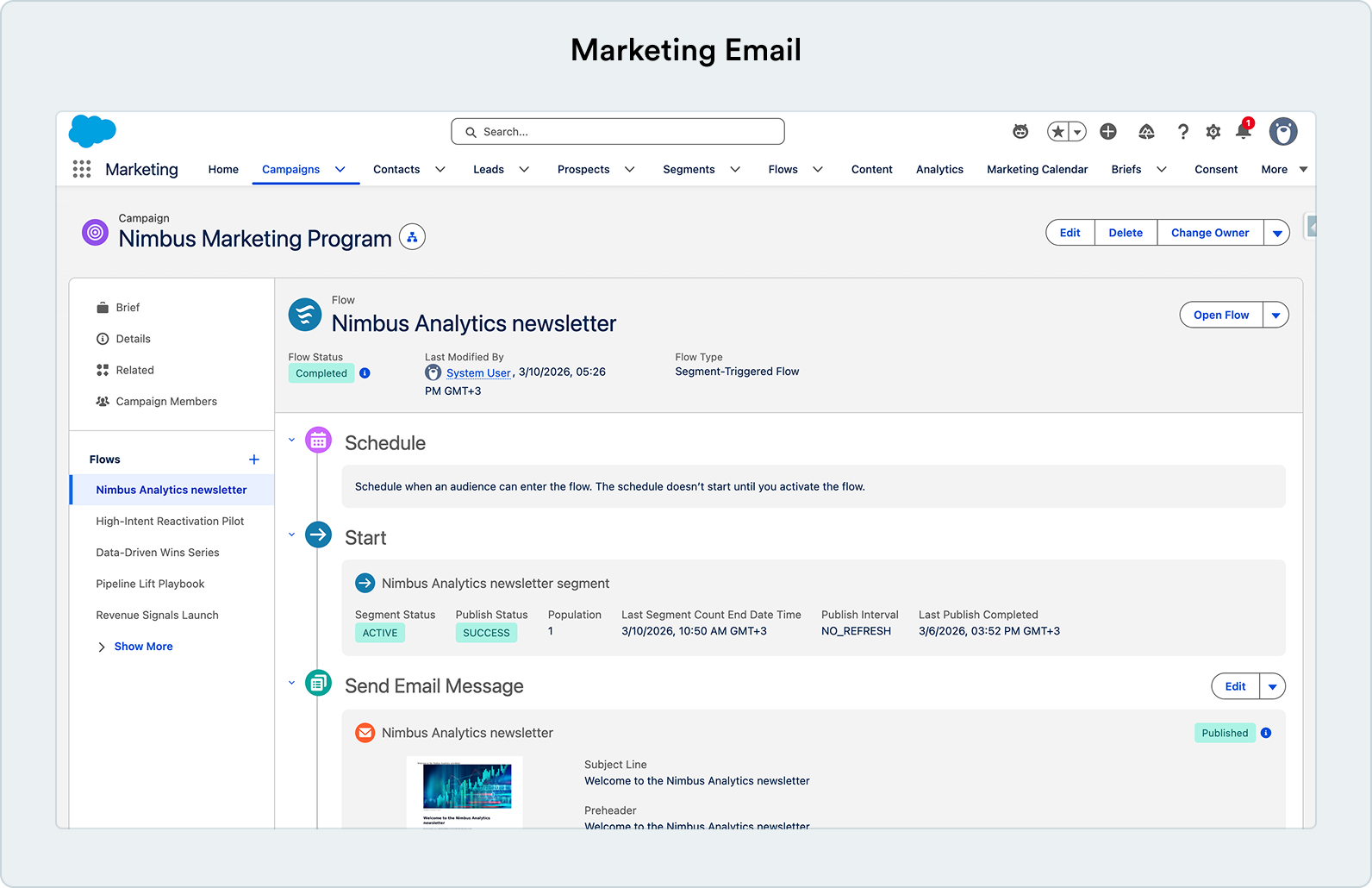Open the Global Actions plus icon
This screenshot has width=1372, height=888.
point(1108,131)
